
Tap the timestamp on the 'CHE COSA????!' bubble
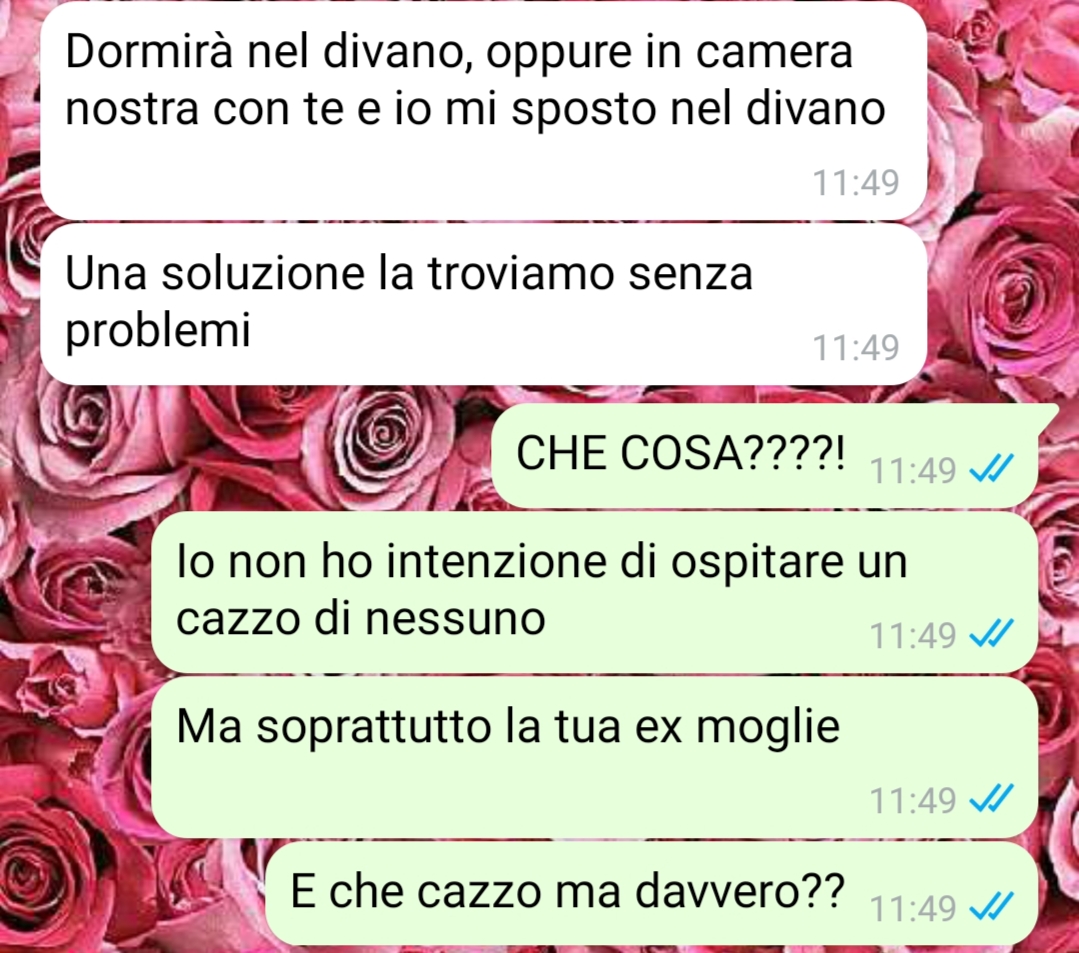(913, 471)
